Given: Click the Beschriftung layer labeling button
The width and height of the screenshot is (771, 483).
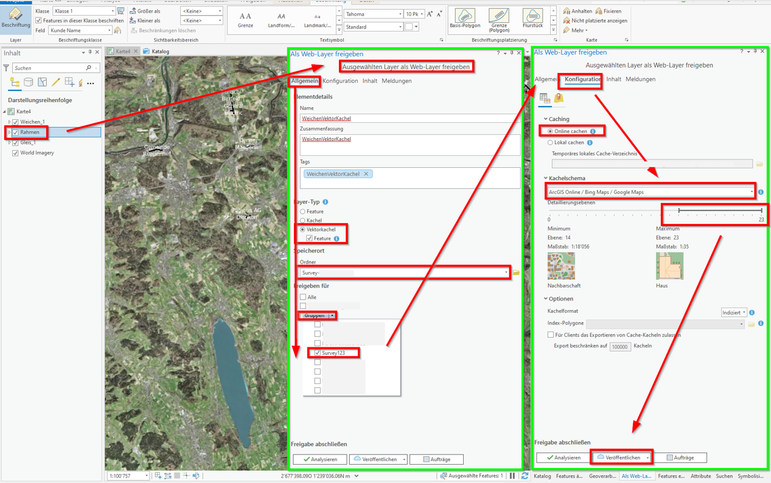Looking at the screenshot, I should click(16, 18).
